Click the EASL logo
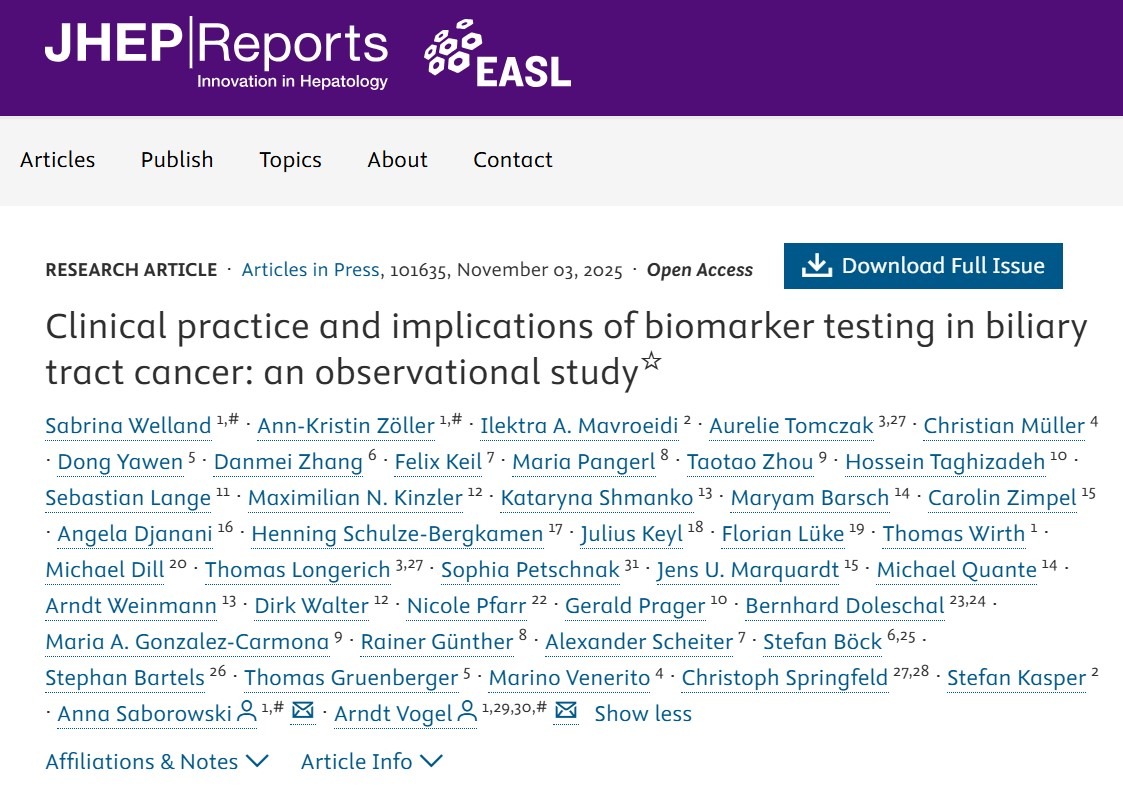Screen dimensions: 1123x787 coord(496,55)
